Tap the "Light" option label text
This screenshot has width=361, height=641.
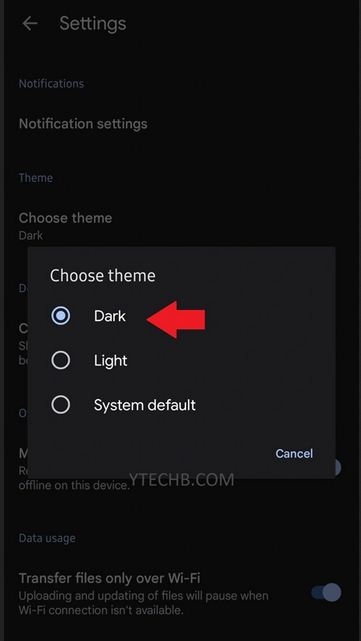coord(110,361)
